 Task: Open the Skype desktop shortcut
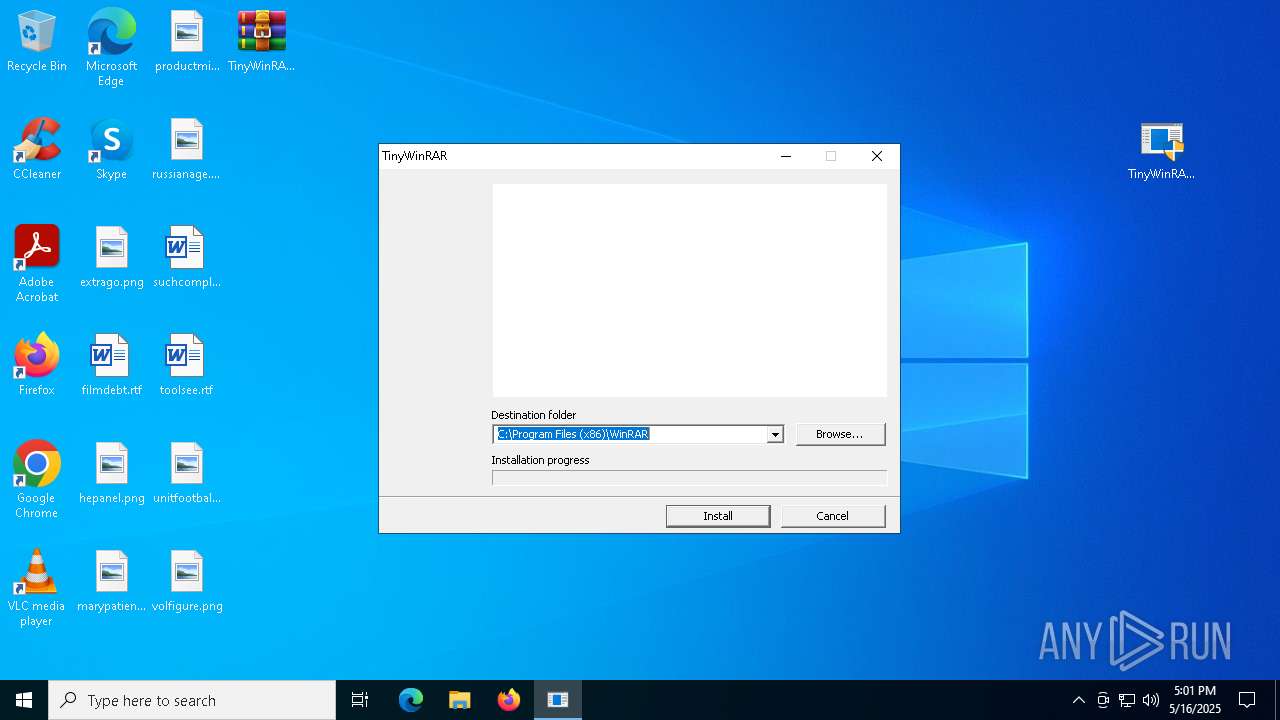(x=111, y=149)
